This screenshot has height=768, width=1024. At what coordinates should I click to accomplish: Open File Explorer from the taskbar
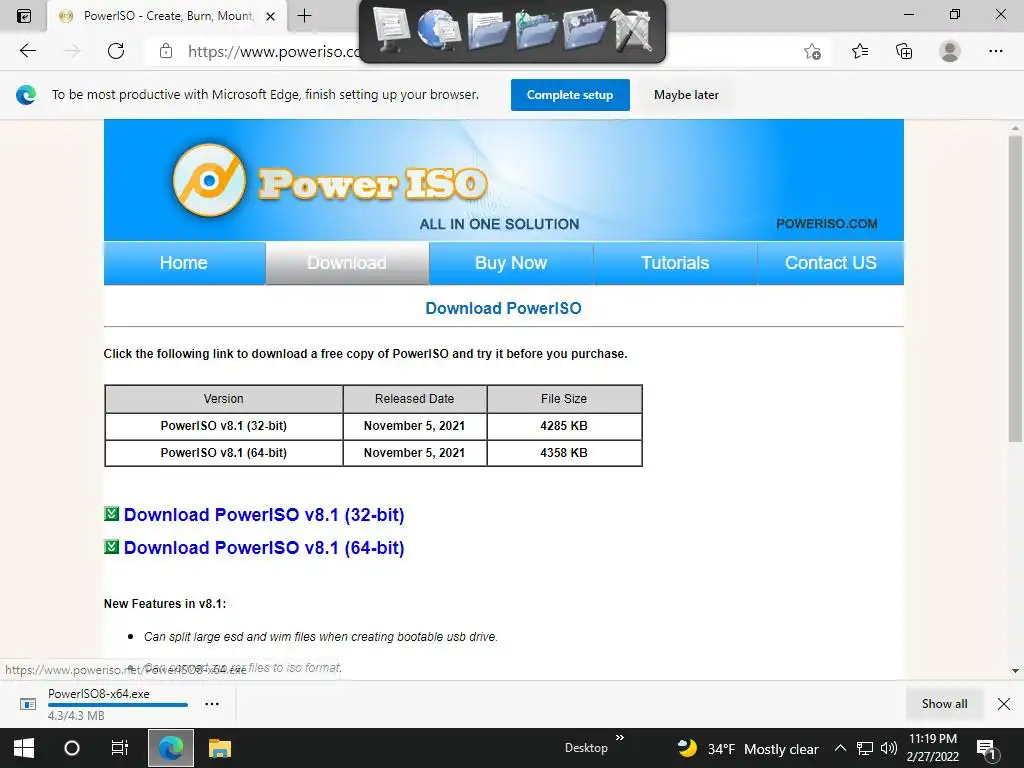pos(220,748)
